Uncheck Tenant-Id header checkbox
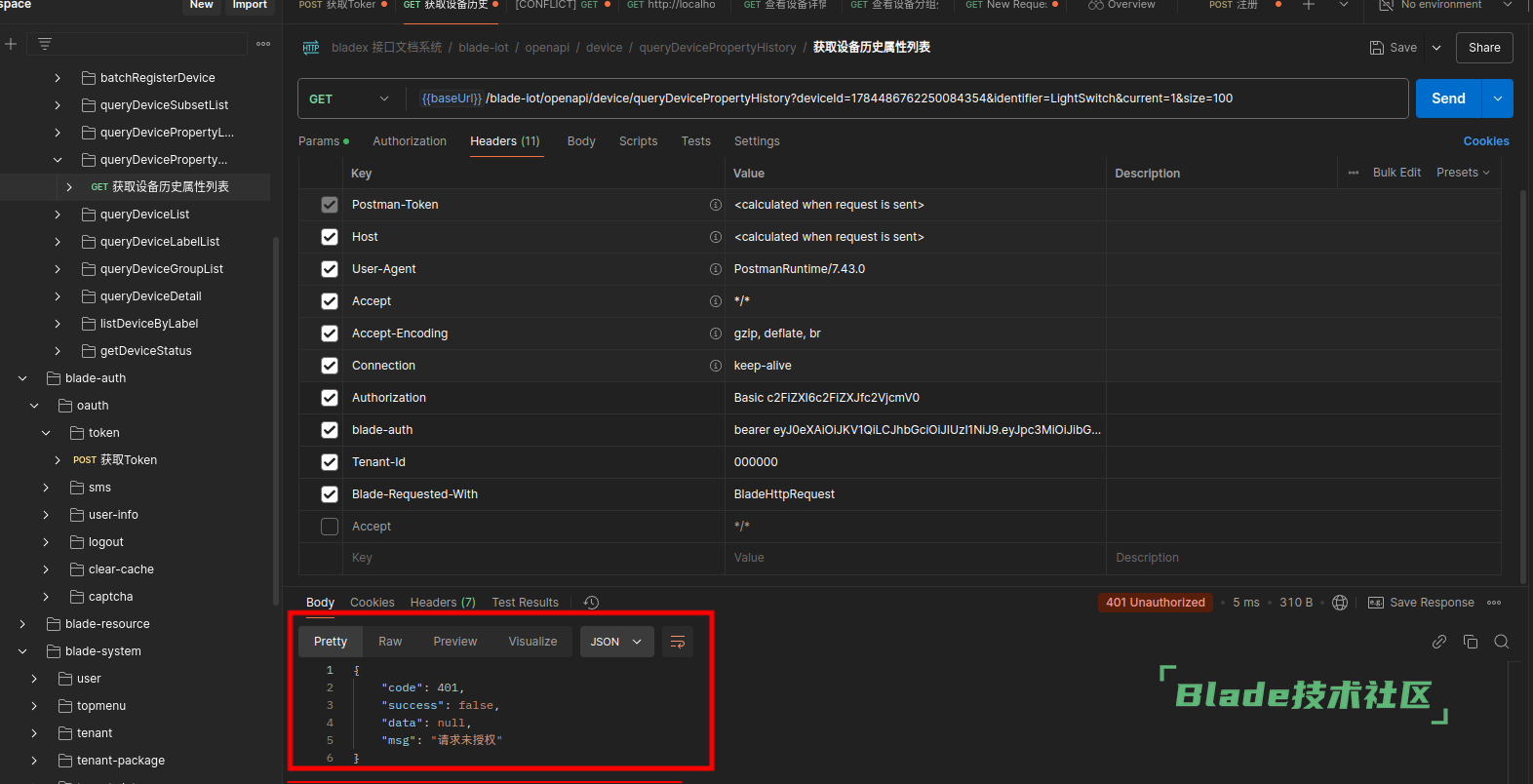1533x784 pixels. [x=330, y=462]
